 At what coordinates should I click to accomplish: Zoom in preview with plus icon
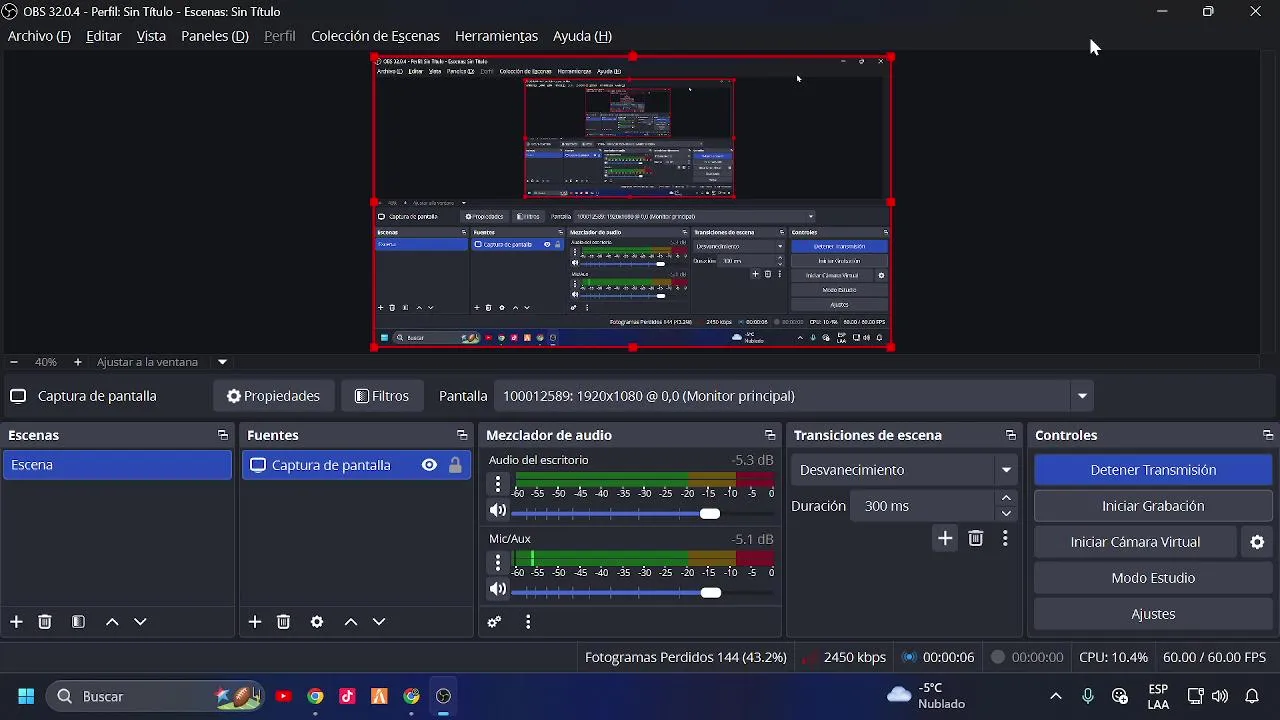[77, 362]
